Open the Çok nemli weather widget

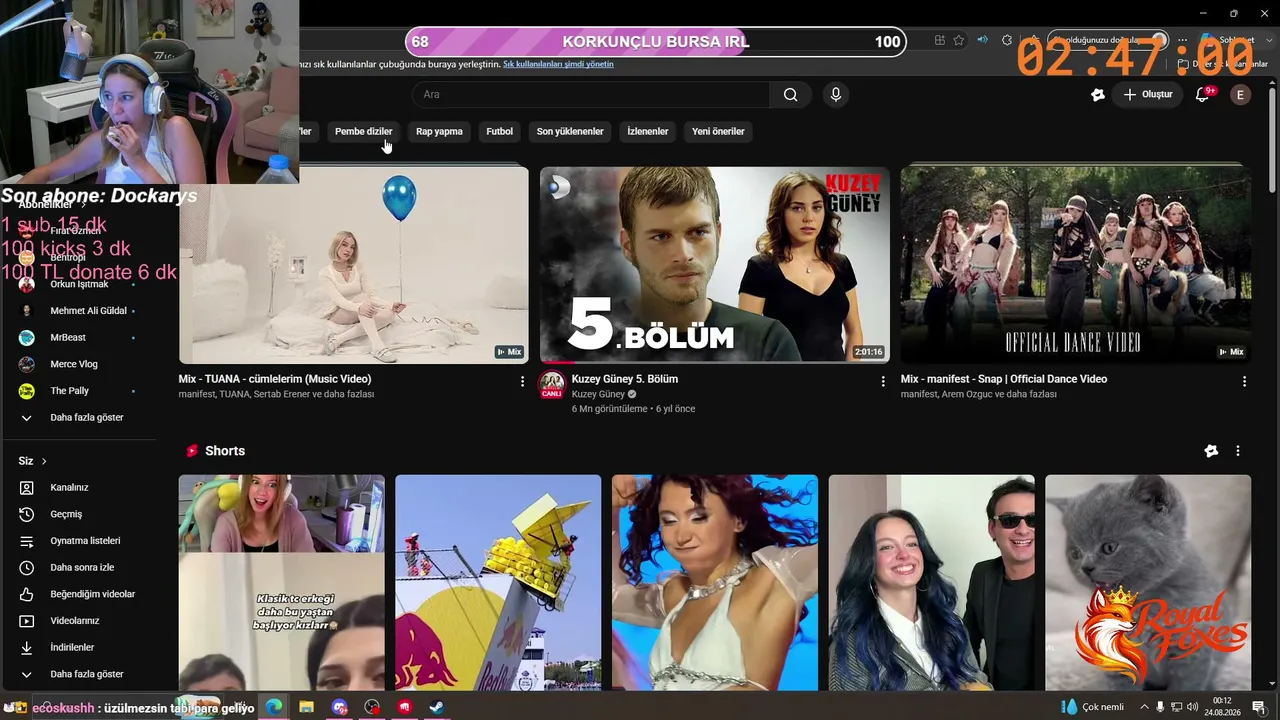(1092, 707)
